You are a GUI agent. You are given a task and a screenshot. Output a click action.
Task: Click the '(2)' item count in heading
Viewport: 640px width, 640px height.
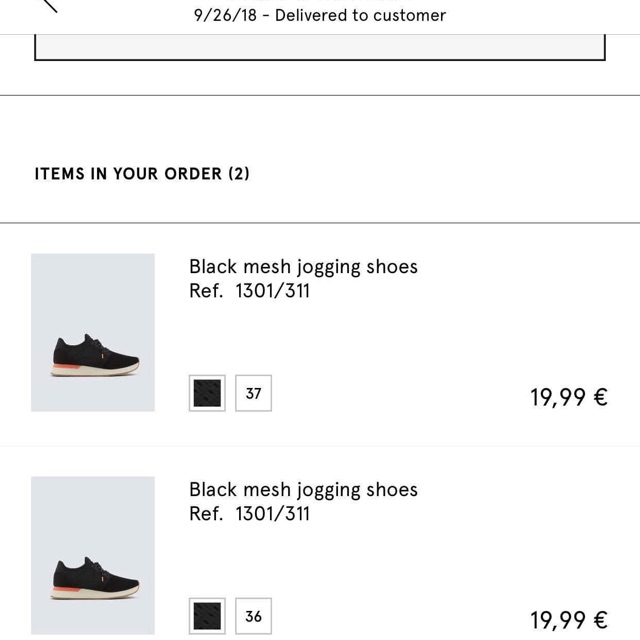point(239,174)
